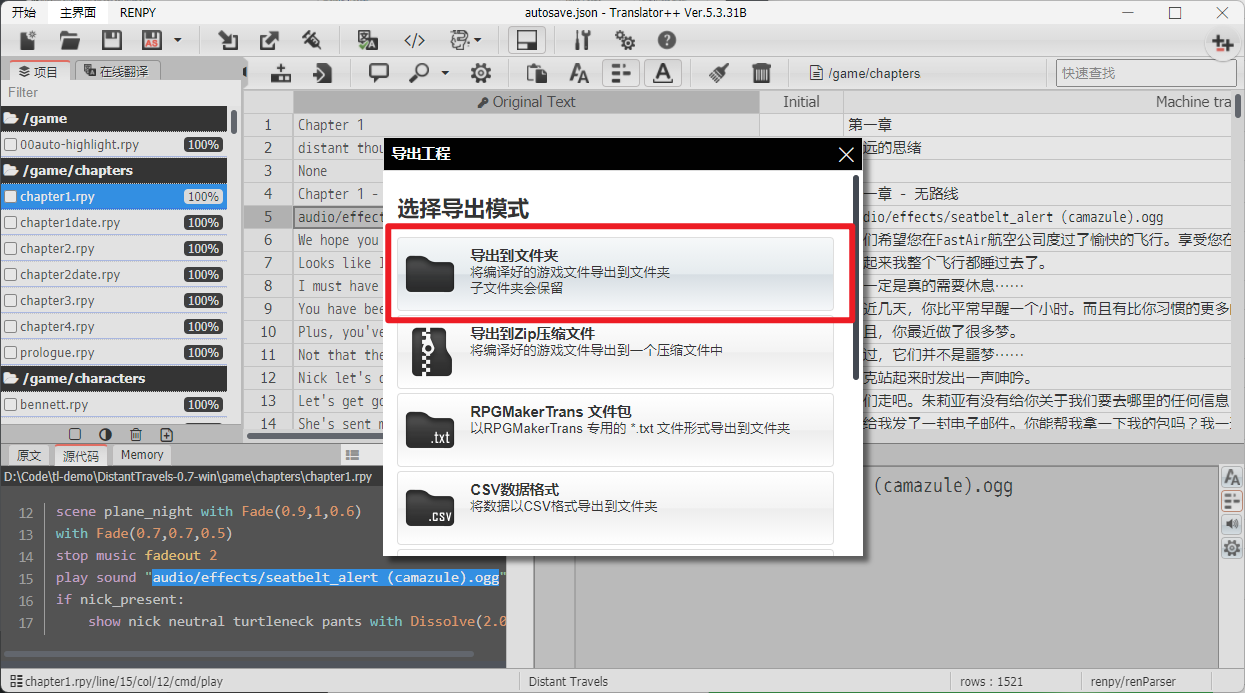Click the Initial column header
The width and height of the screenshot is (1245, 693).
click(x=801, y=102)
